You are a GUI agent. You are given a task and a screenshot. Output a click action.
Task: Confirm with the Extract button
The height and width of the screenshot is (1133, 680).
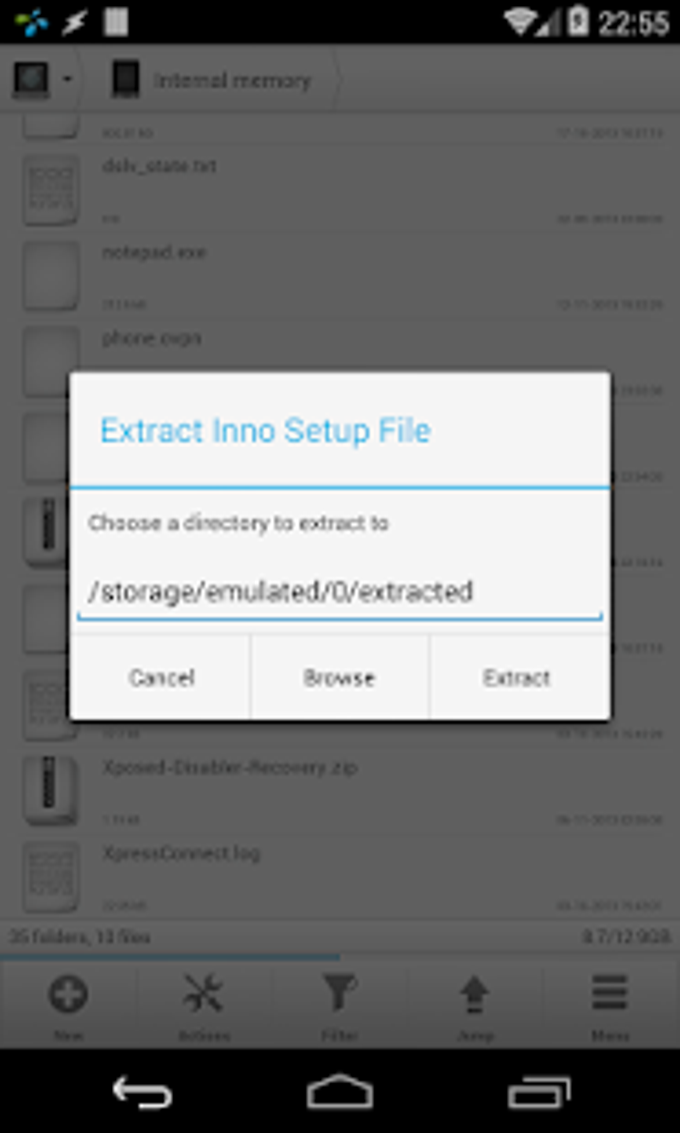click(517, 678)
